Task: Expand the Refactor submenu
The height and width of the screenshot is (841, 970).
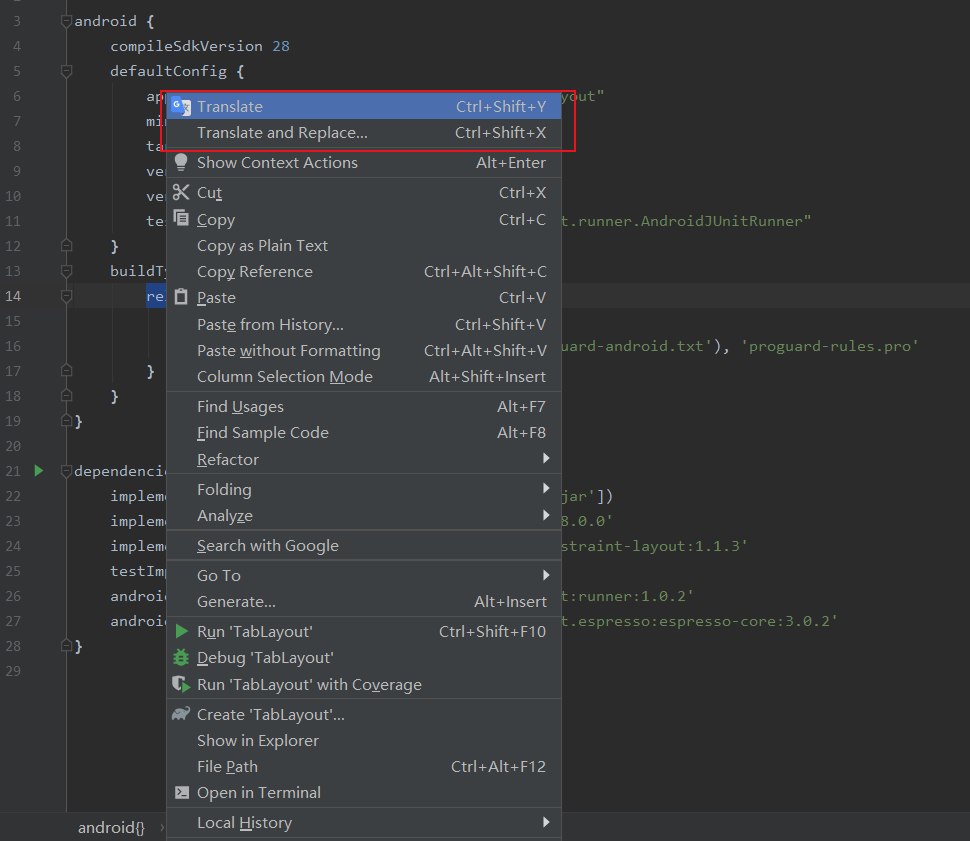Action: pos(364,460)
